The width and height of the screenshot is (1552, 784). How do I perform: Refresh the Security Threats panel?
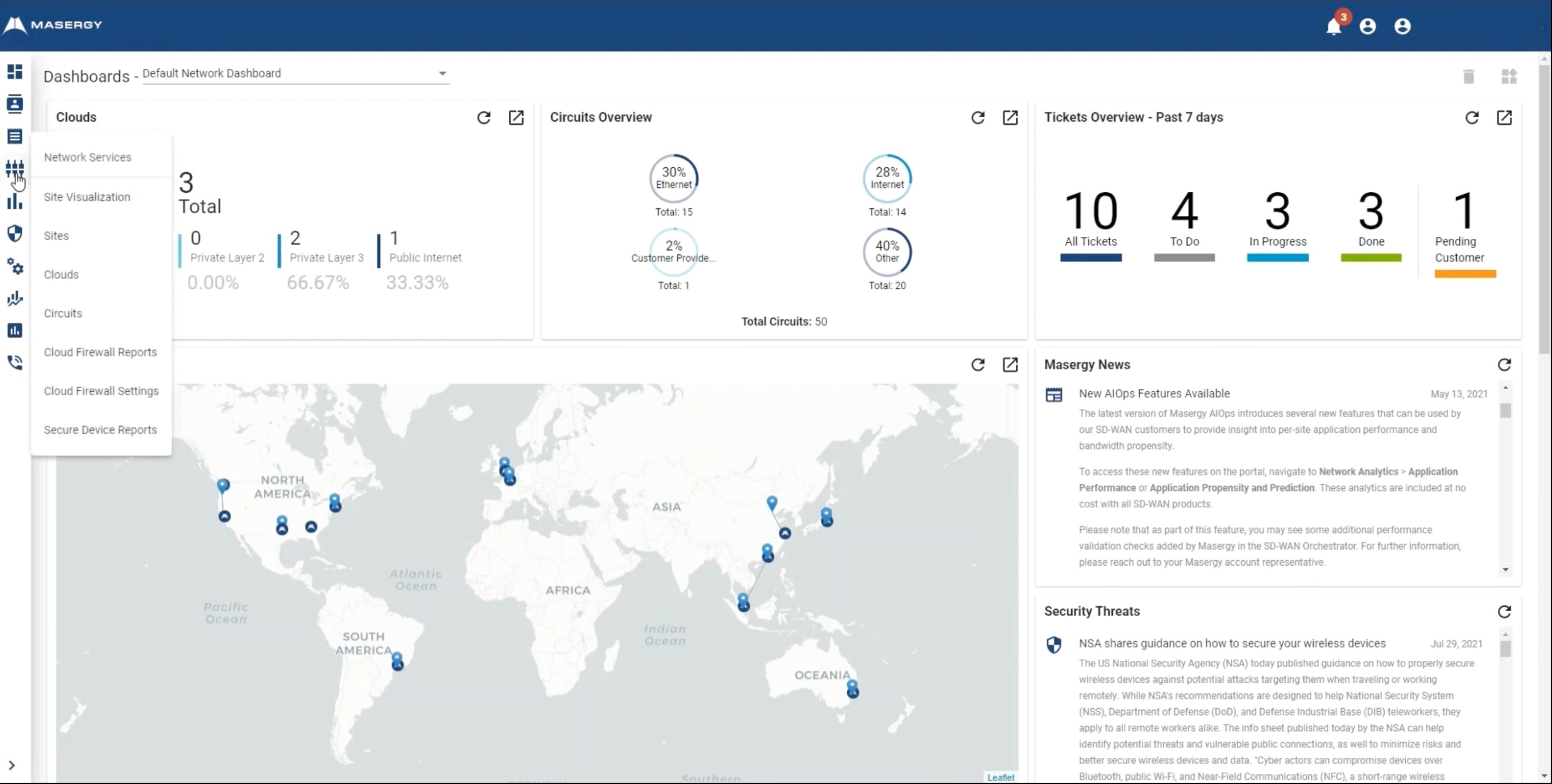click(1504, 612)
